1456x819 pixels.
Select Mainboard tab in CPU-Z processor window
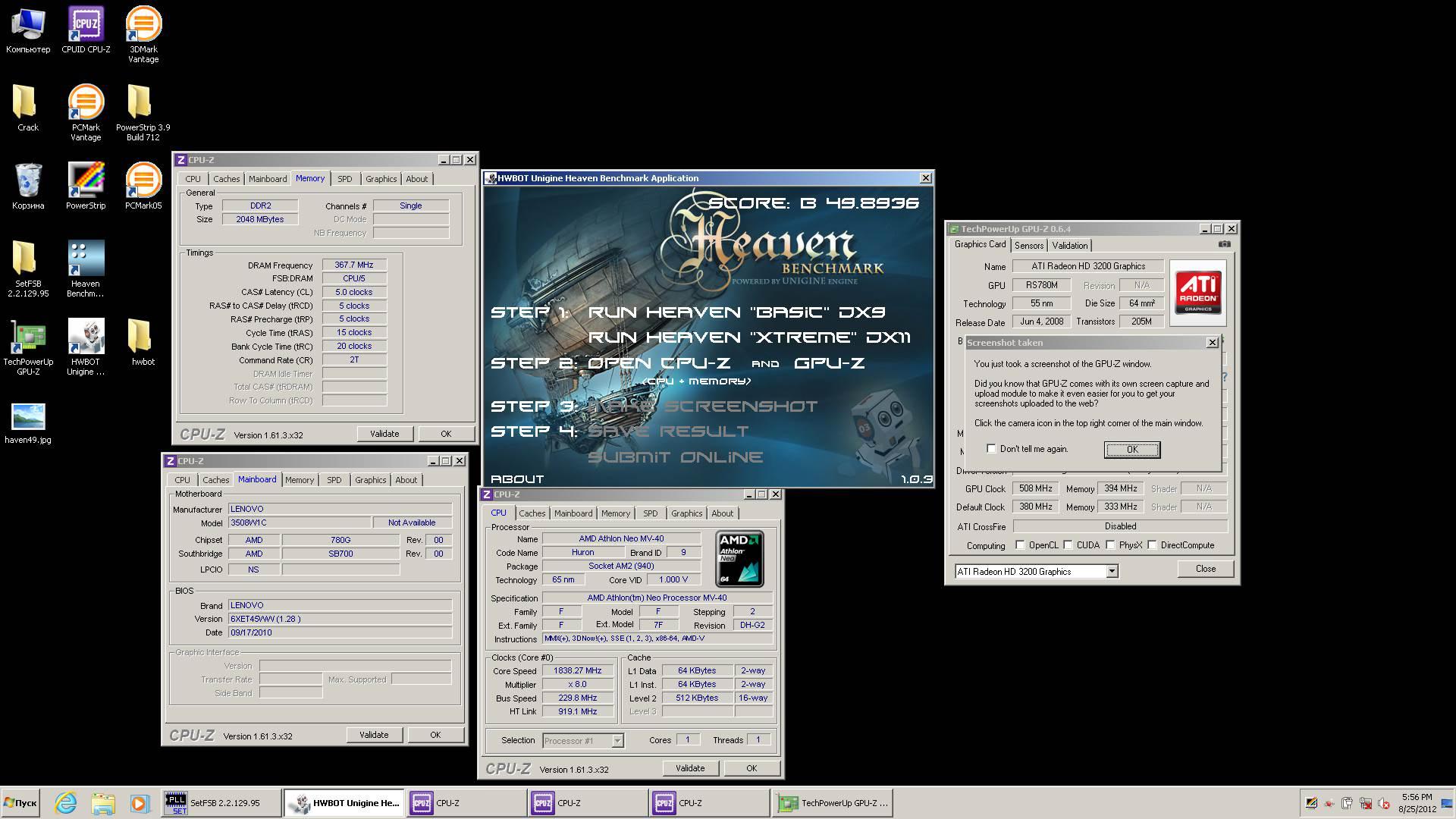[573, 513]
